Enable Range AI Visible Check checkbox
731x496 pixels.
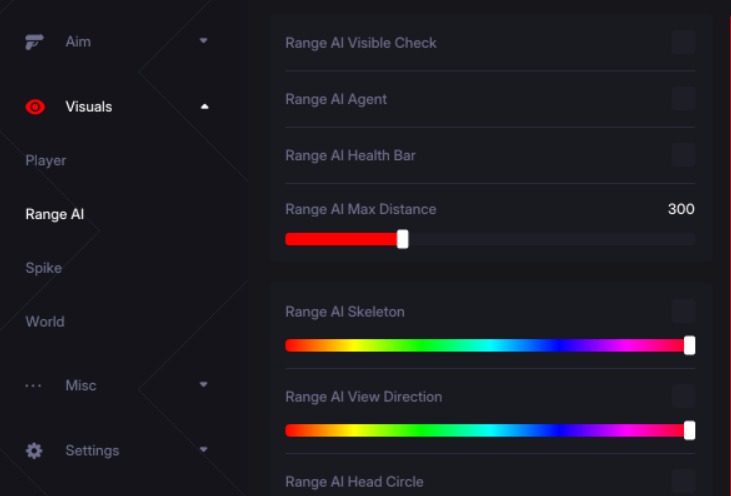click(x=683, y=42)
